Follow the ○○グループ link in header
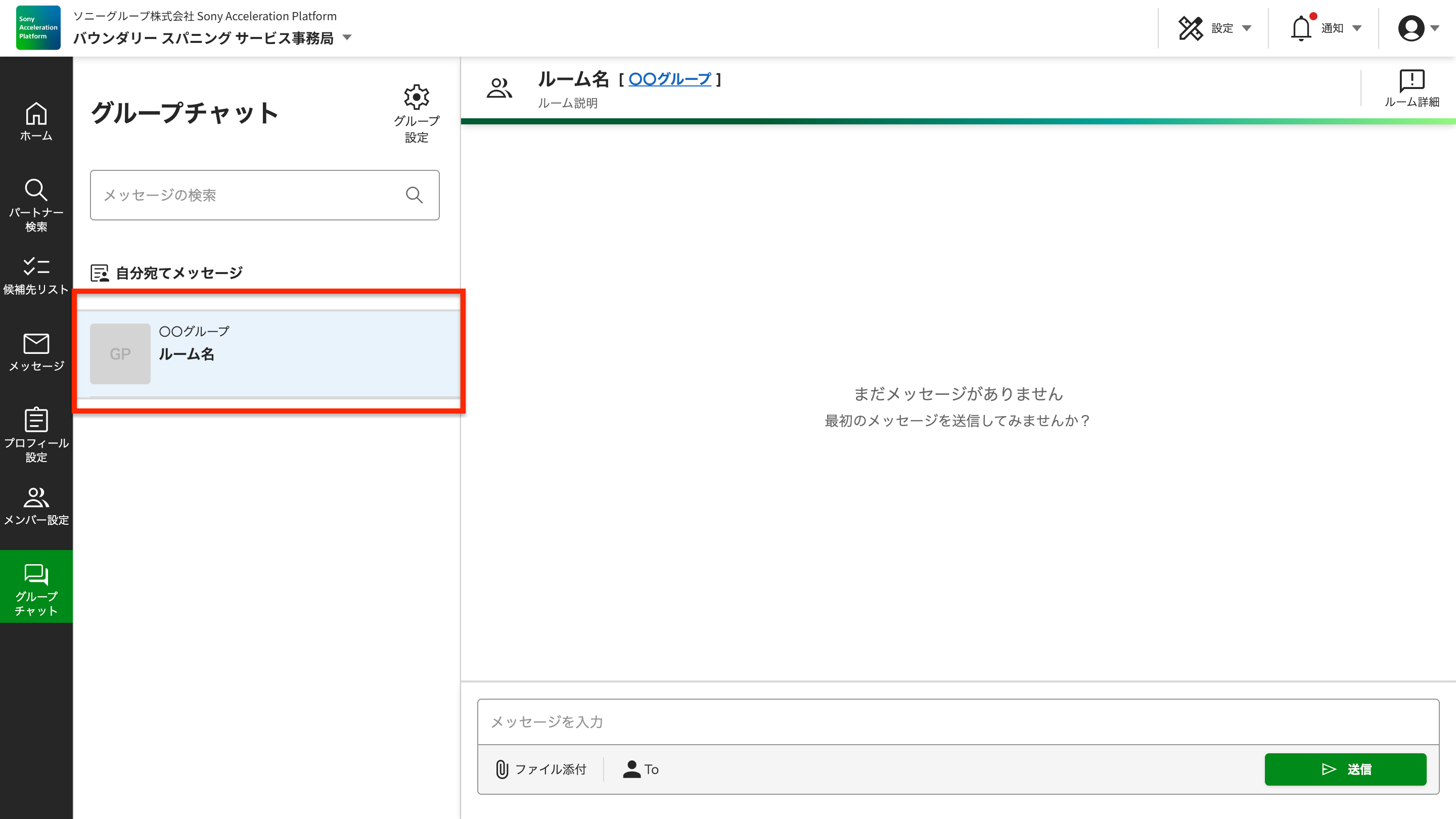The height and width of the screenshot is (819, 1456). 670,78
